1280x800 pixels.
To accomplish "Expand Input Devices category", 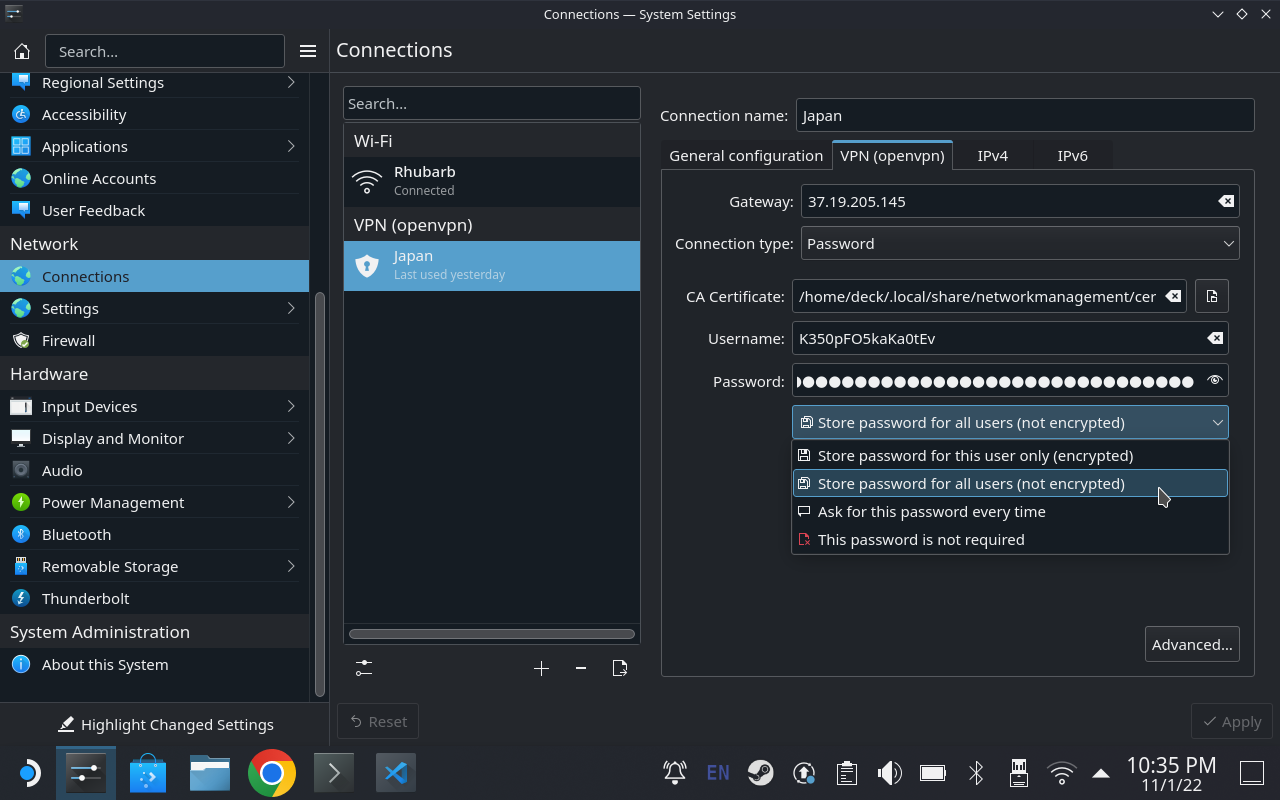I will 291,406.
